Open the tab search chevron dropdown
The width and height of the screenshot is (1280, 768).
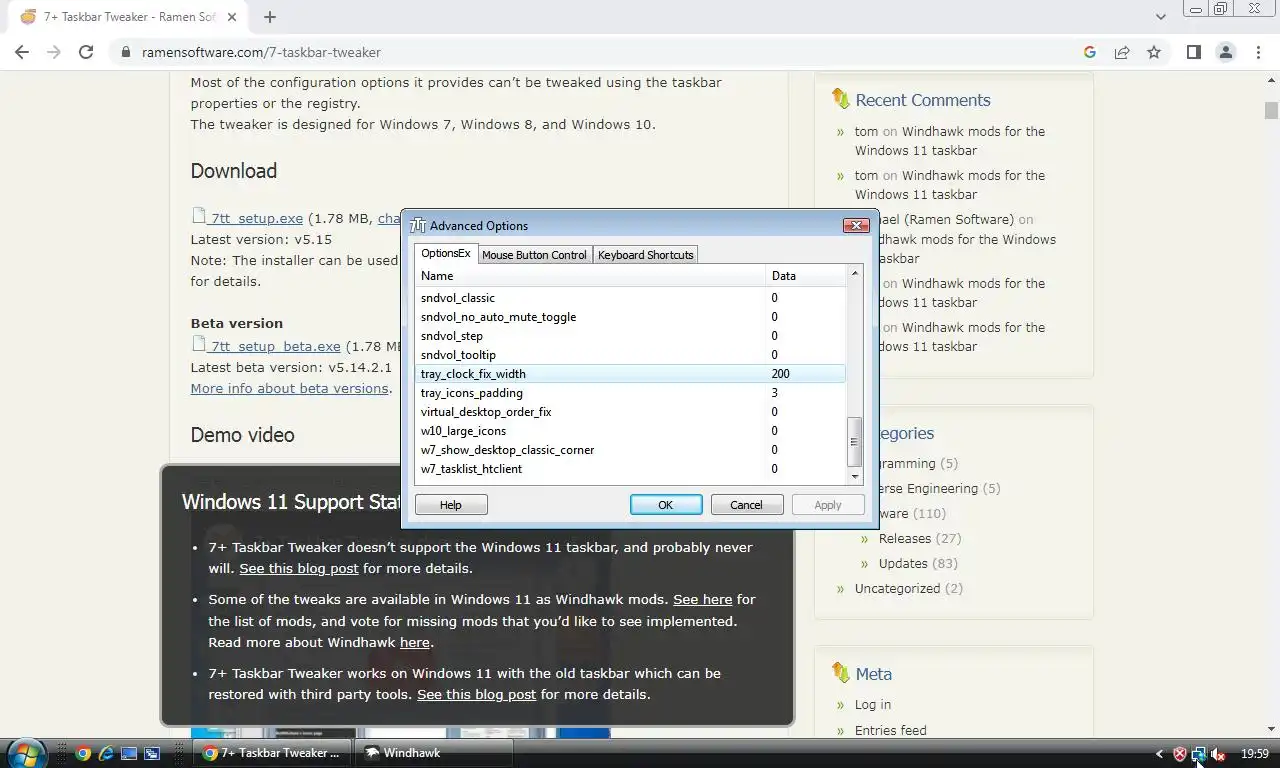(1160, 16)
